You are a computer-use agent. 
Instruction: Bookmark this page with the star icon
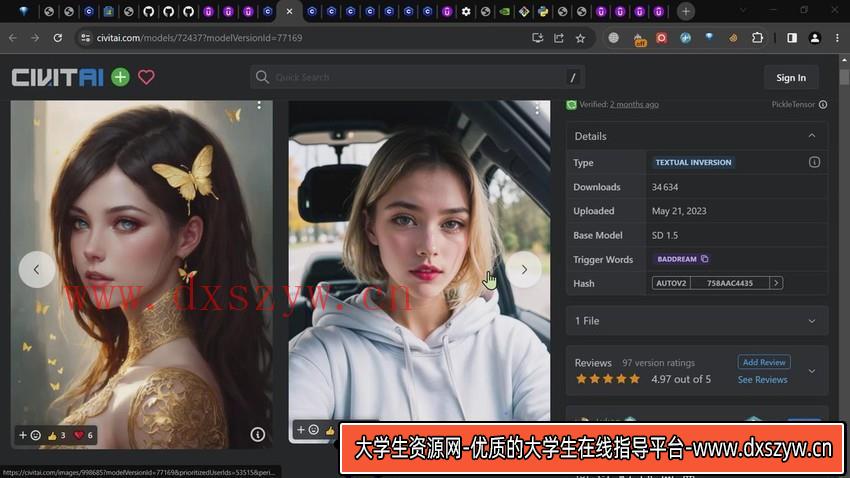tap(581, 38)
